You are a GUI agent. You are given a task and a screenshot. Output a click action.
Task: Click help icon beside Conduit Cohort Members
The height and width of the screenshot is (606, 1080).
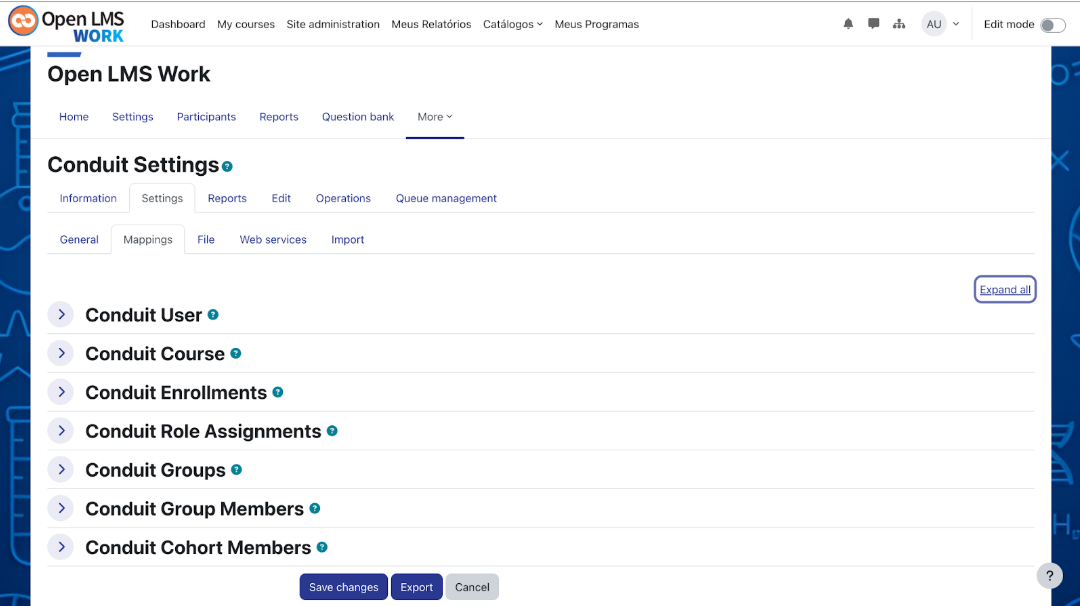pyautogui.click(x=322, y=547)
